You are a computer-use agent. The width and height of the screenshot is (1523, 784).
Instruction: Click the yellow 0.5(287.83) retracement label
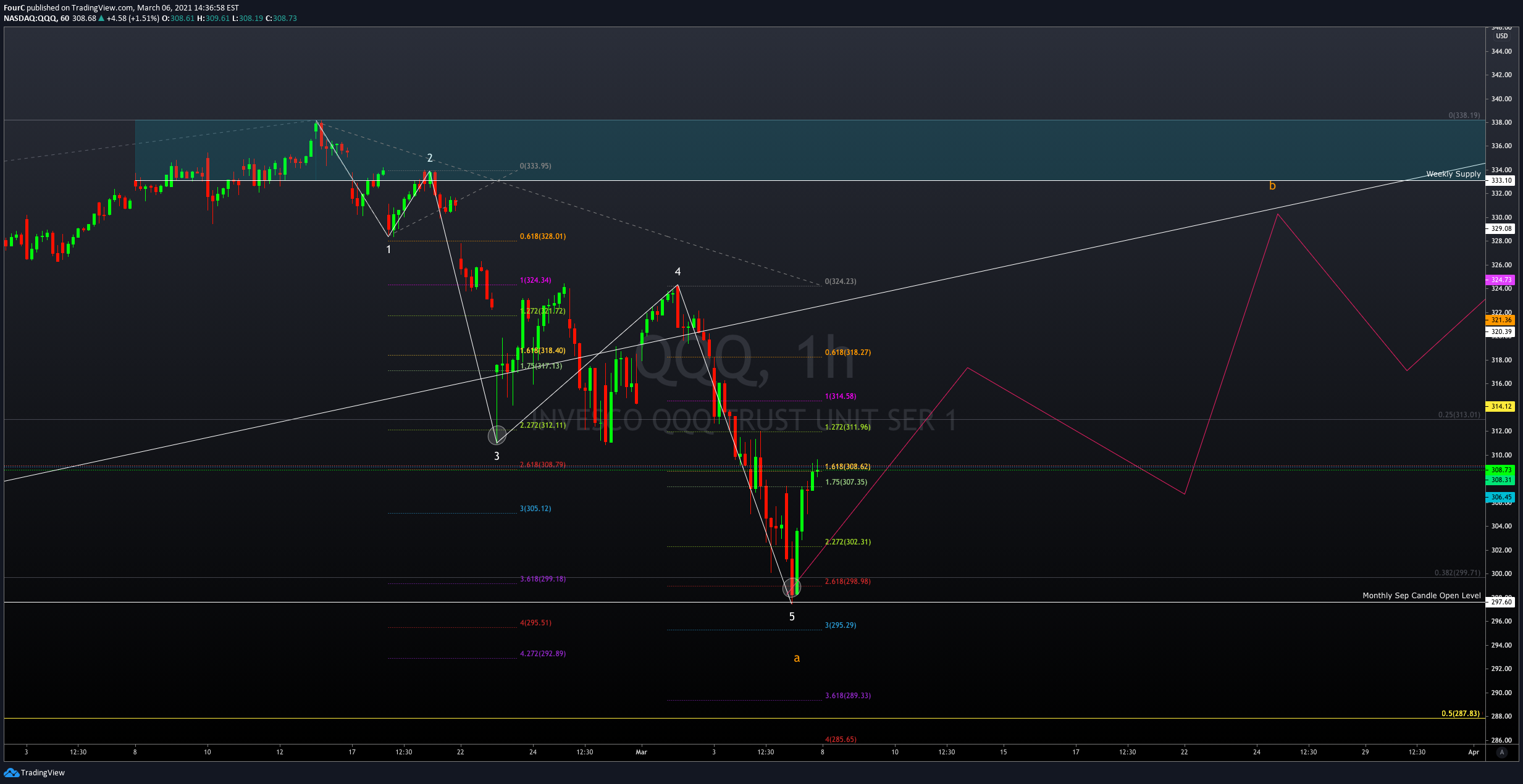[1461, 714]
